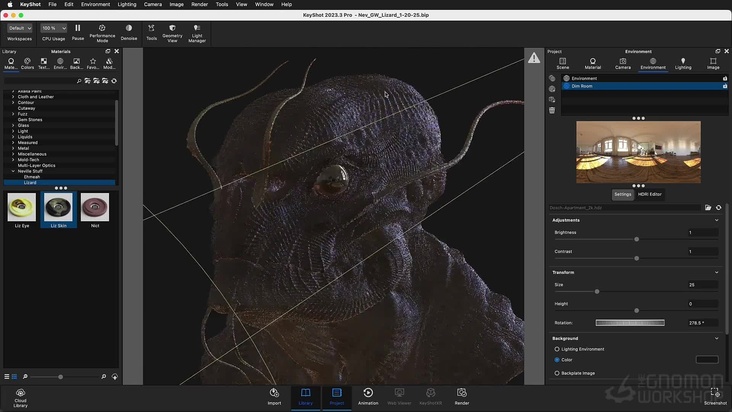Toggle Performance Mode in the toolbar

[102, 34]
